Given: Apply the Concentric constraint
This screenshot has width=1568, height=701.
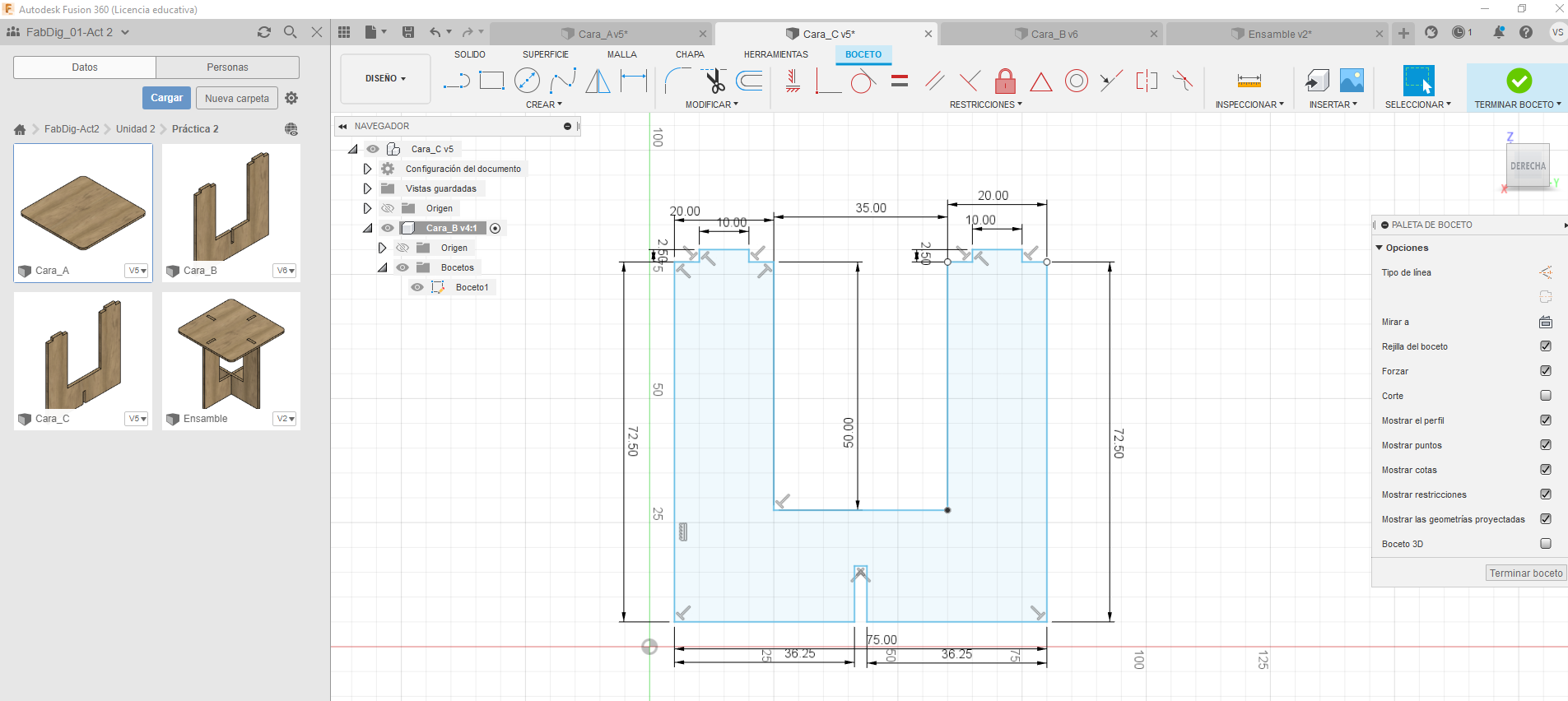Looking at the screenshot, I should [1077, 81].
